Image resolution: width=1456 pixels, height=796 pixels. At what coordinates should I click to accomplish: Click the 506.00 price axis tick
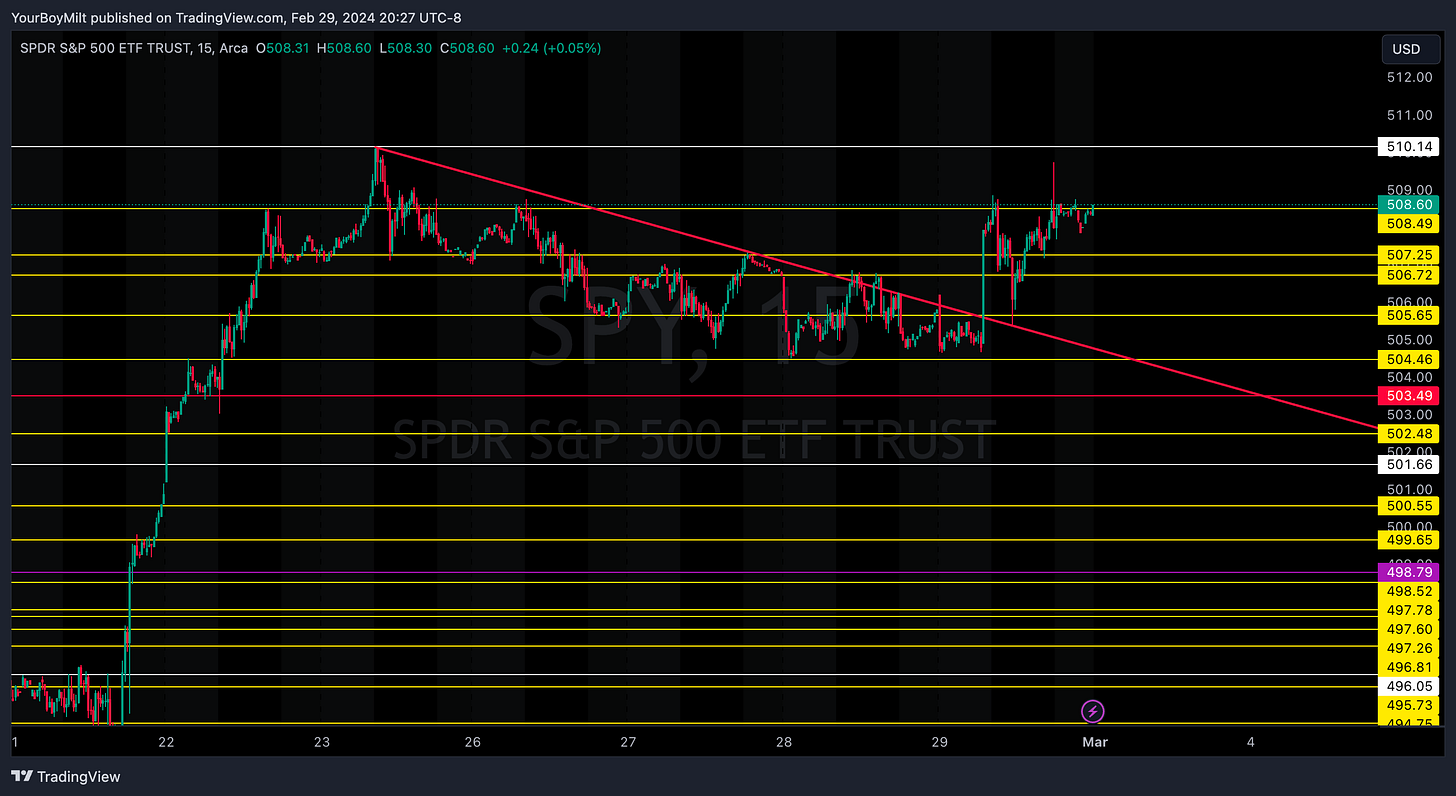[x=1409, y=301]
